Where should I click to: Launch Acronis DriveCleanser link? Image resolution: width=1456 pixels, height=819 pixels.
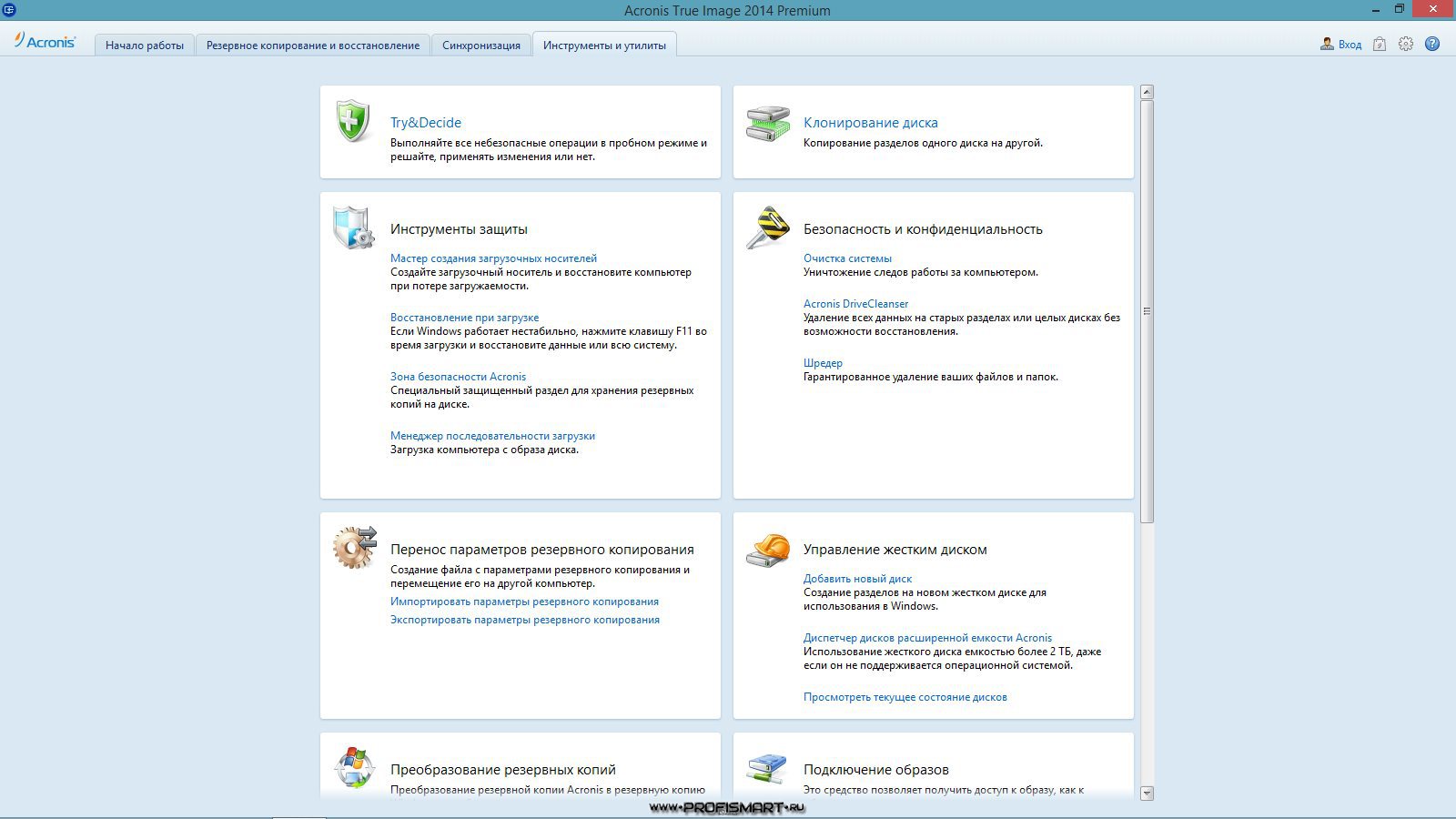tap(855, 304)
